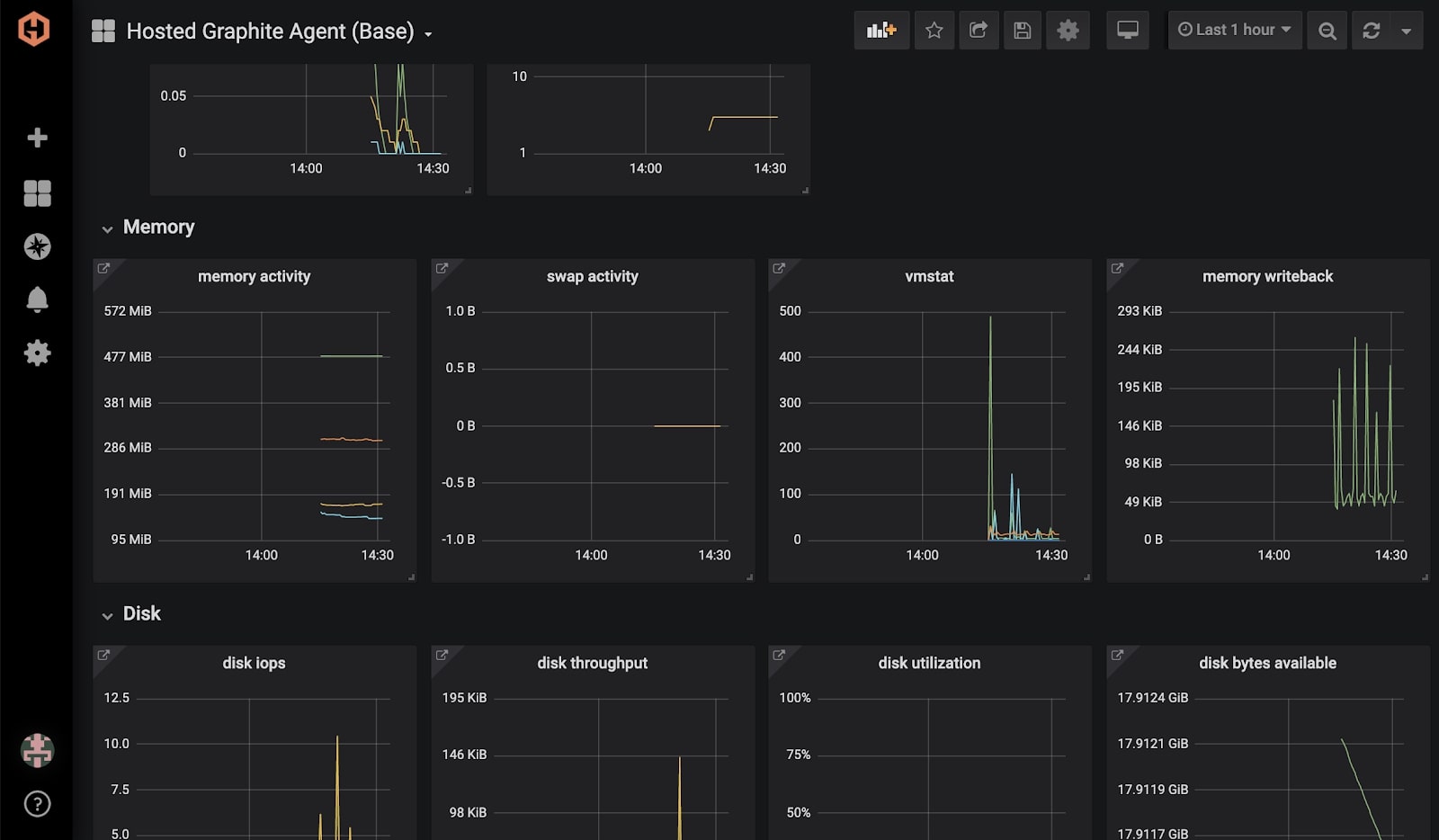The height and width of the screenshot is (840, 1439).
Task: Open the Alerting bell icon
Action: pyautogui.click(x=37, y=299)
